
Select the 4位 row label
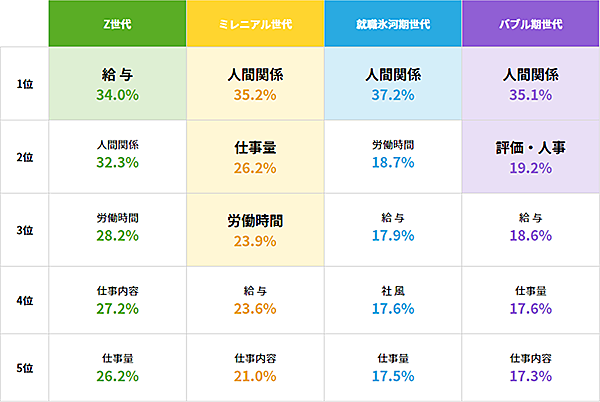25,301
